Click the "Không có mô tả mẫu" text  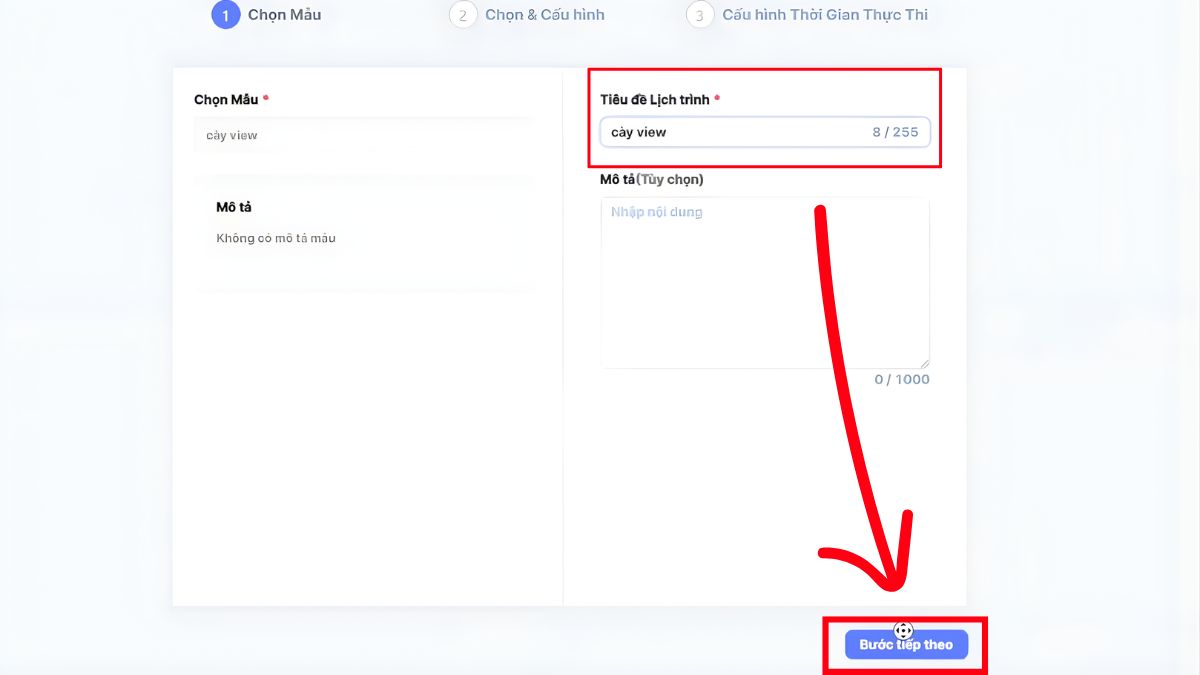pos(276,238)
